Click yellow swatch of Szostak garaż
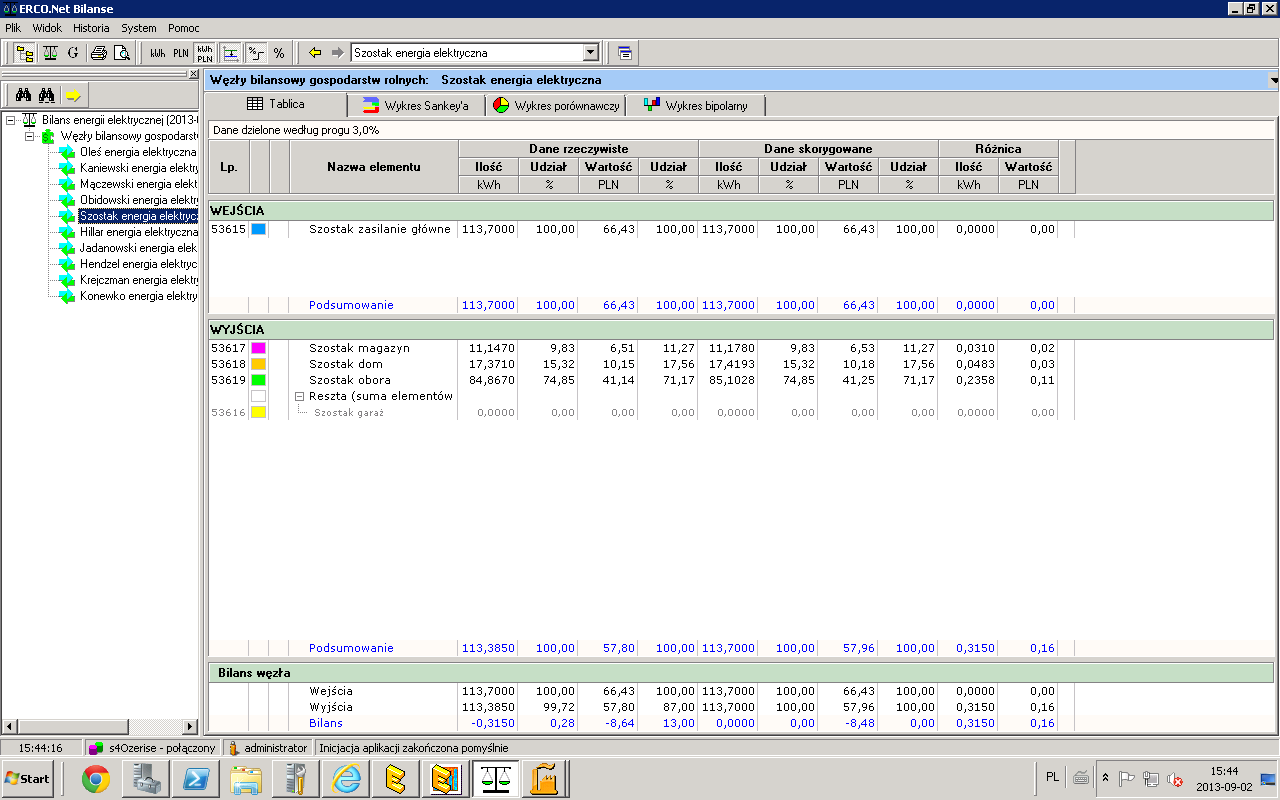This screenshot has height=800, width=1280. [258, 412]
